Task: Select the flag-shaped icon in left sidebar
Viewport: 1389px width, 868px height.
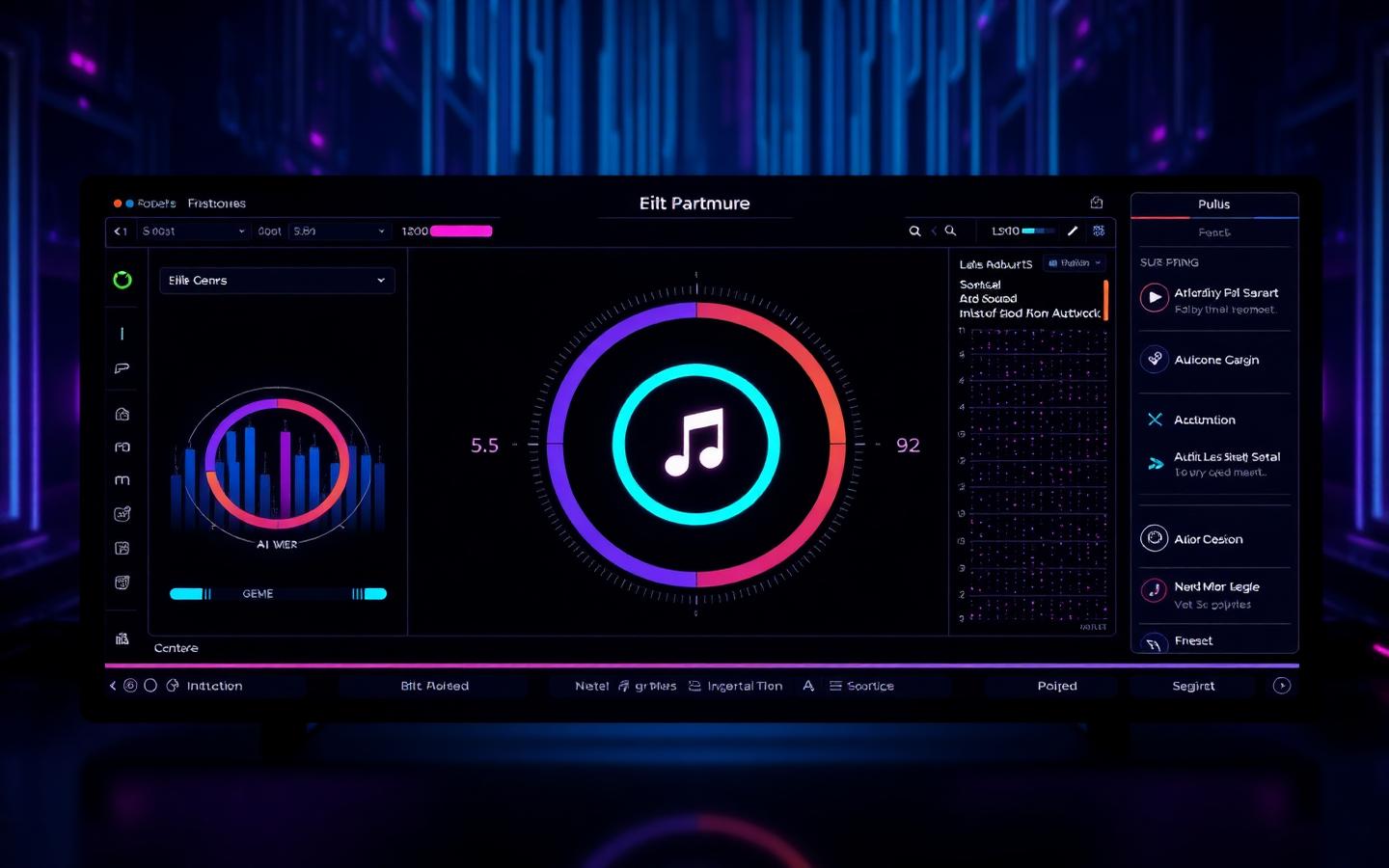Action: pyautogui.click(x=122, y=368)
